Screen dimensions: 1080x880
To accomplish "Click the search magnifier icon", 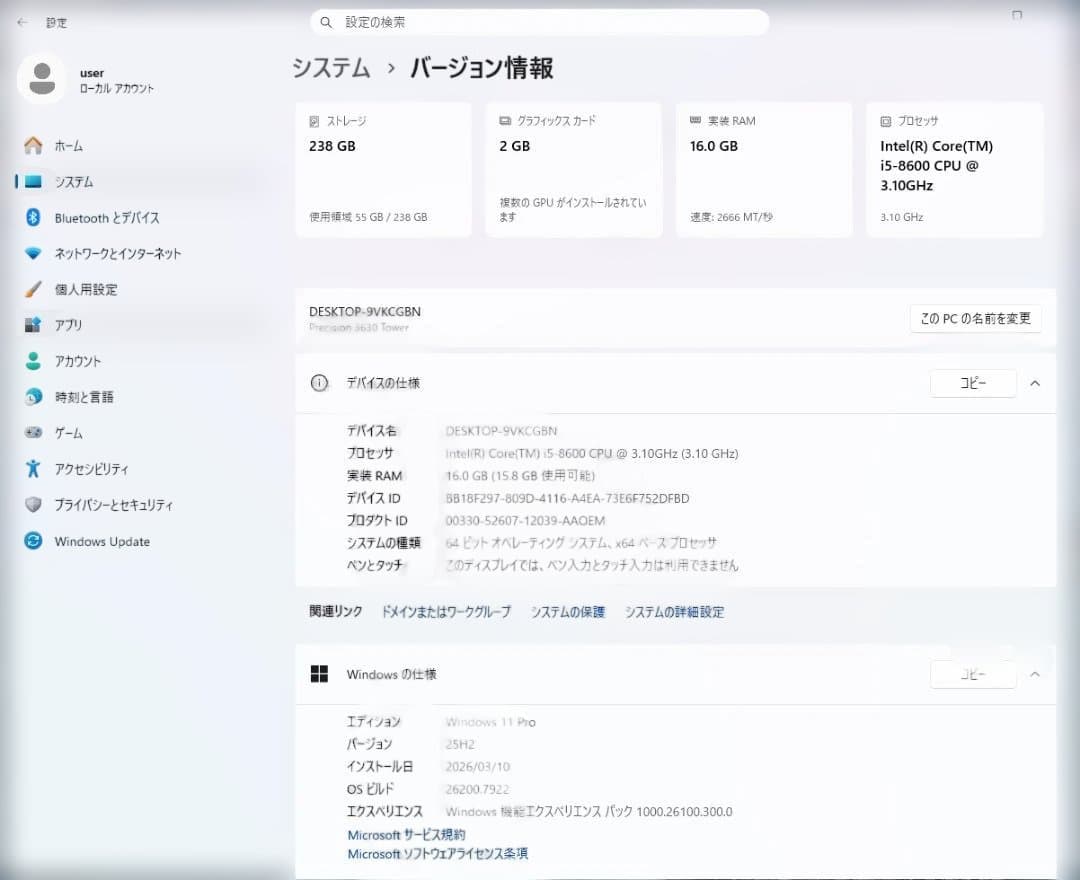I will click(x=326, y=22).
